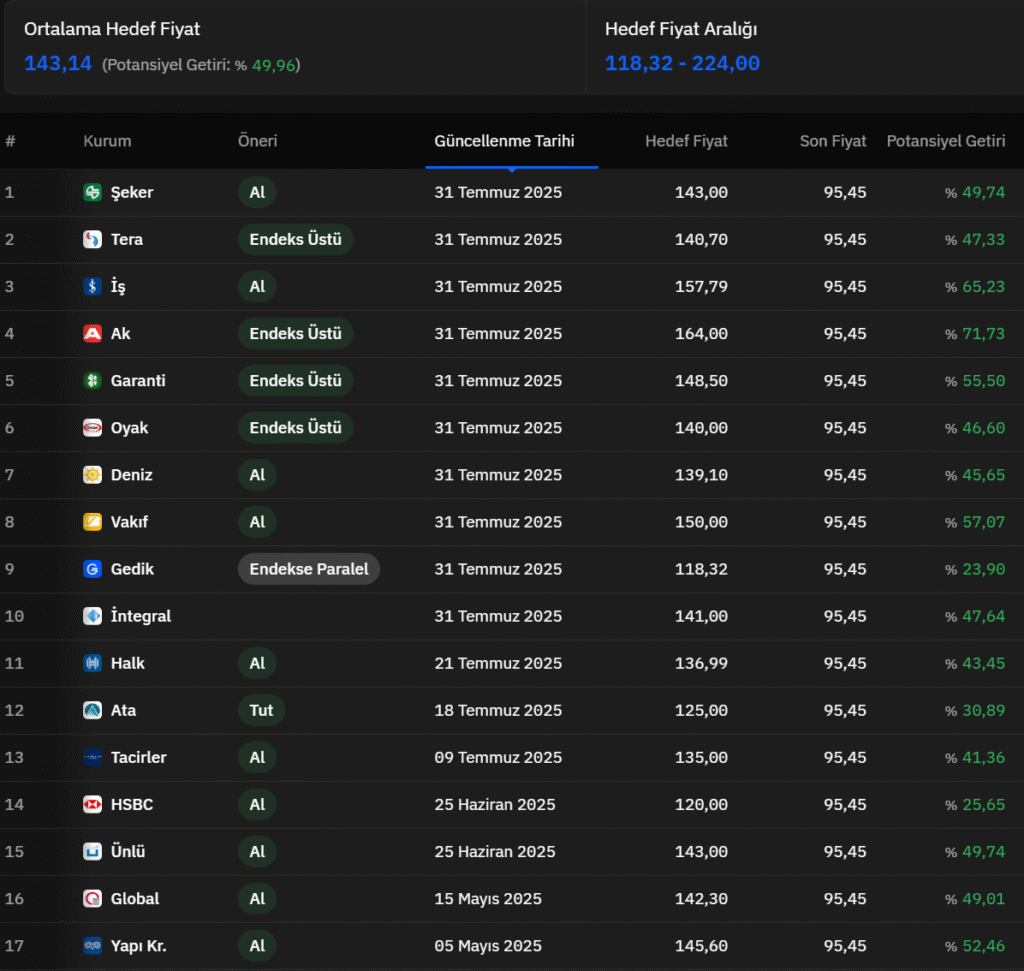Click potential return 23,90 in Gedik row

pyautogui.click(x=984, y=569)
